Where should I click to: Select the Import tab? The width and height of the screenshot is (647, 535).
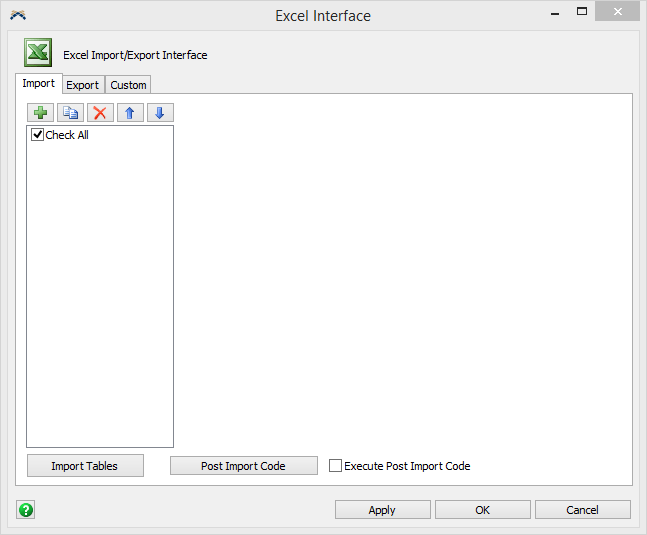(x=39, y=84)
